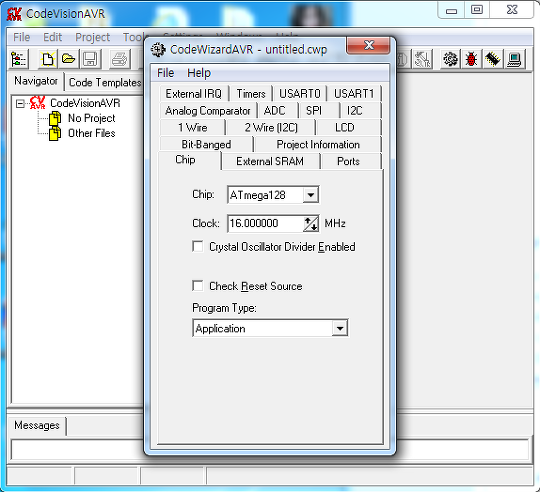Open the ADC tab
This screenshot has height=492, width=540.
[x=274, y=111]
